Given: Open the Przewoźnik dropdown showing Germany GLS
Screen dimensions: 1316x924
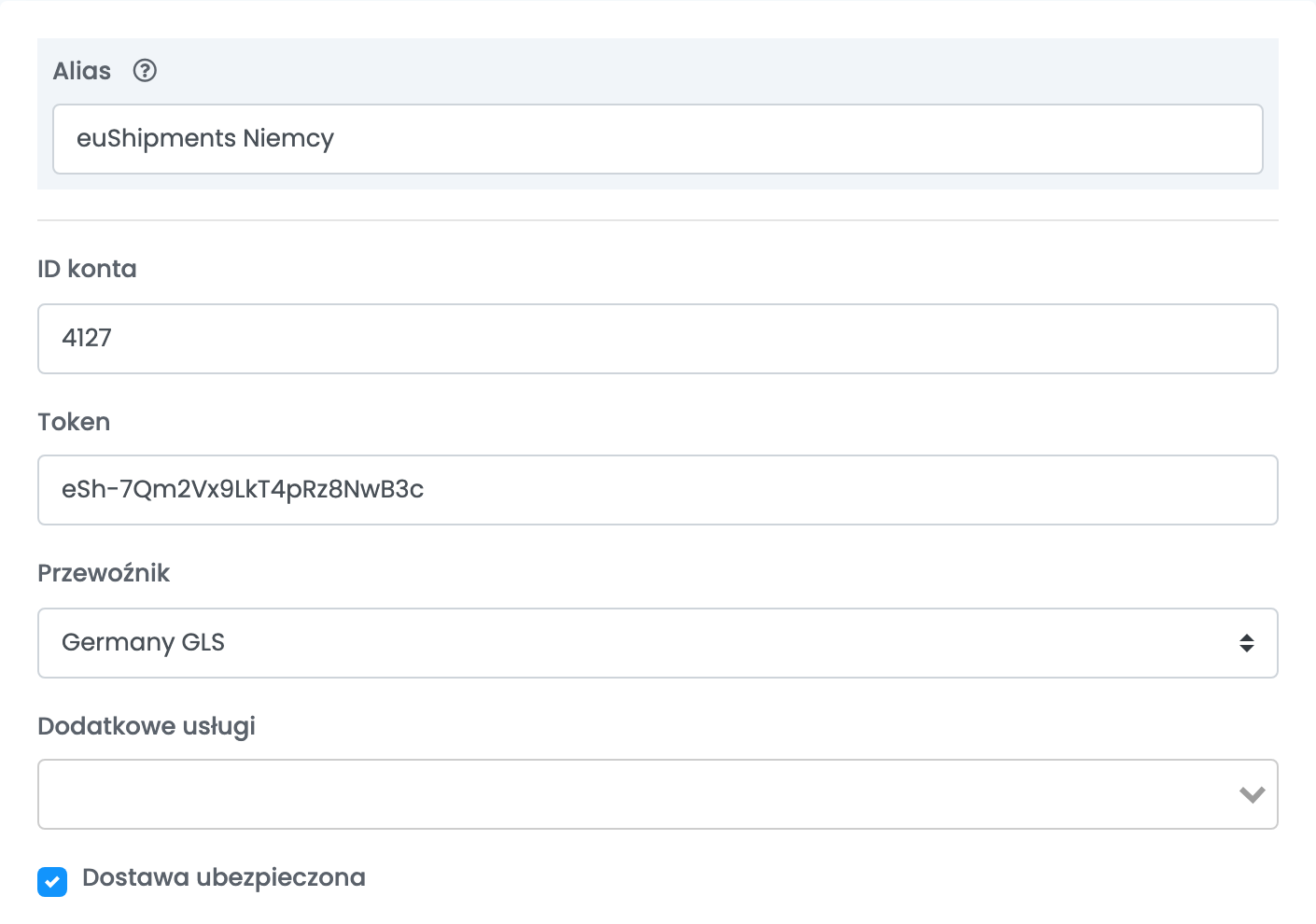Looking at the screenshot, I should [658, 643].
